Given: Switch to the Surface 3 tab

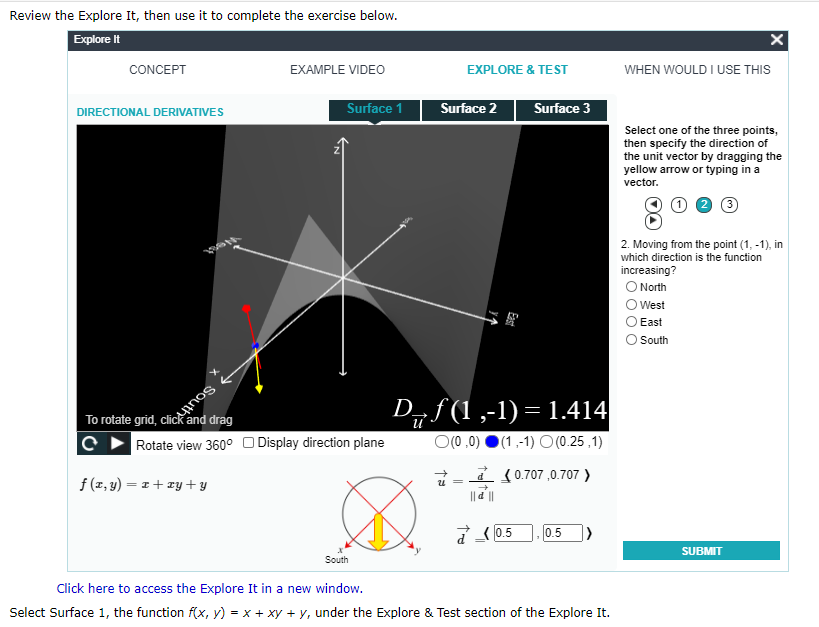Looking at the screenshot, I should click(x=561, y=109).
